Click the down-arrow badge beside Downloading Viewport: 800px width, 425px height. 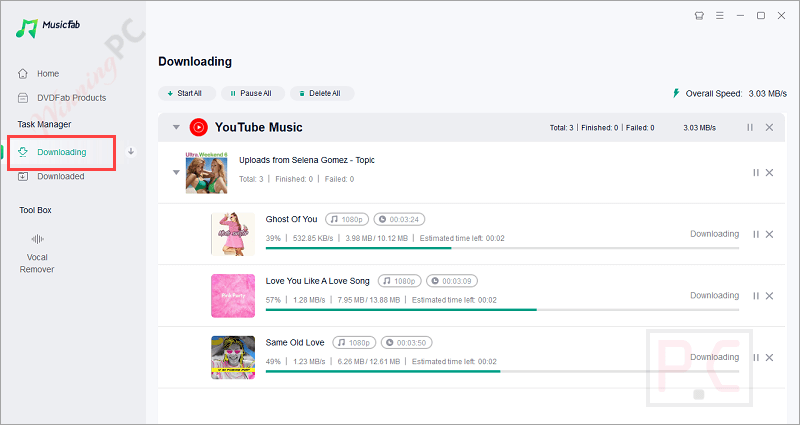(131, 152)
